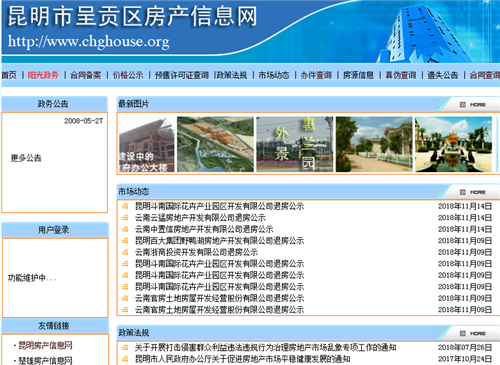Open 云南中置信房地产开发有限公司退房公示 article
The height and width of the screenshot is (365, 500).
pos(204,229)
